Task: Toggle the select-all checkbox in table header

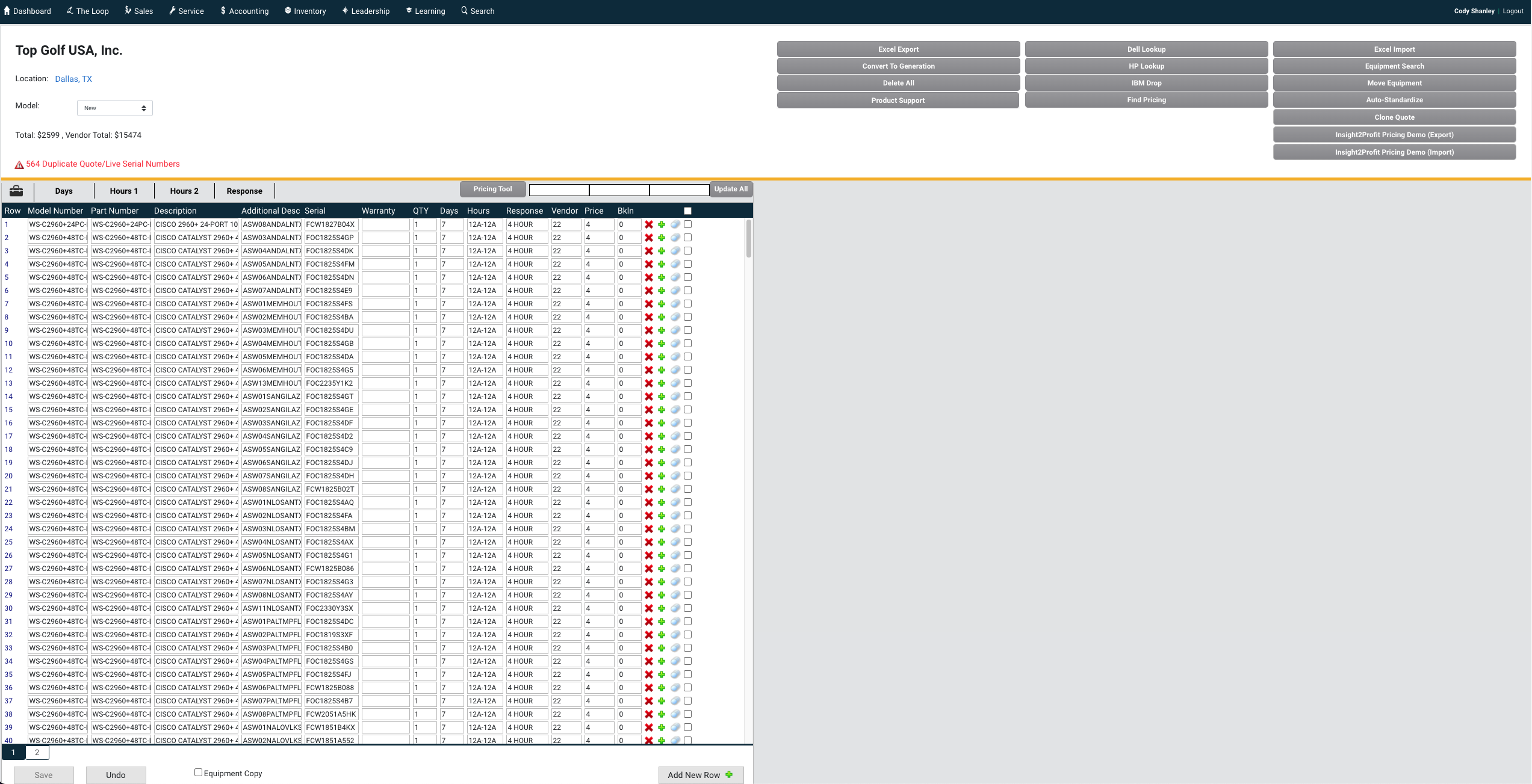Action: click(687, 211)
